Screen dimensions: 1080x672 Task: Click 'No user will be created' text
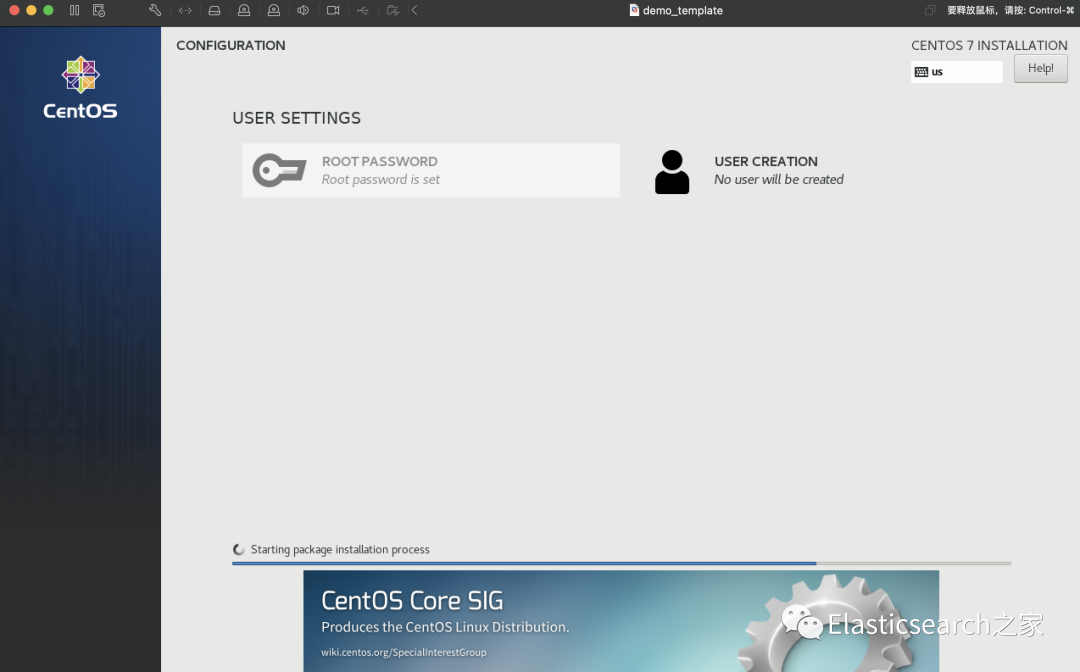[778, 180]
